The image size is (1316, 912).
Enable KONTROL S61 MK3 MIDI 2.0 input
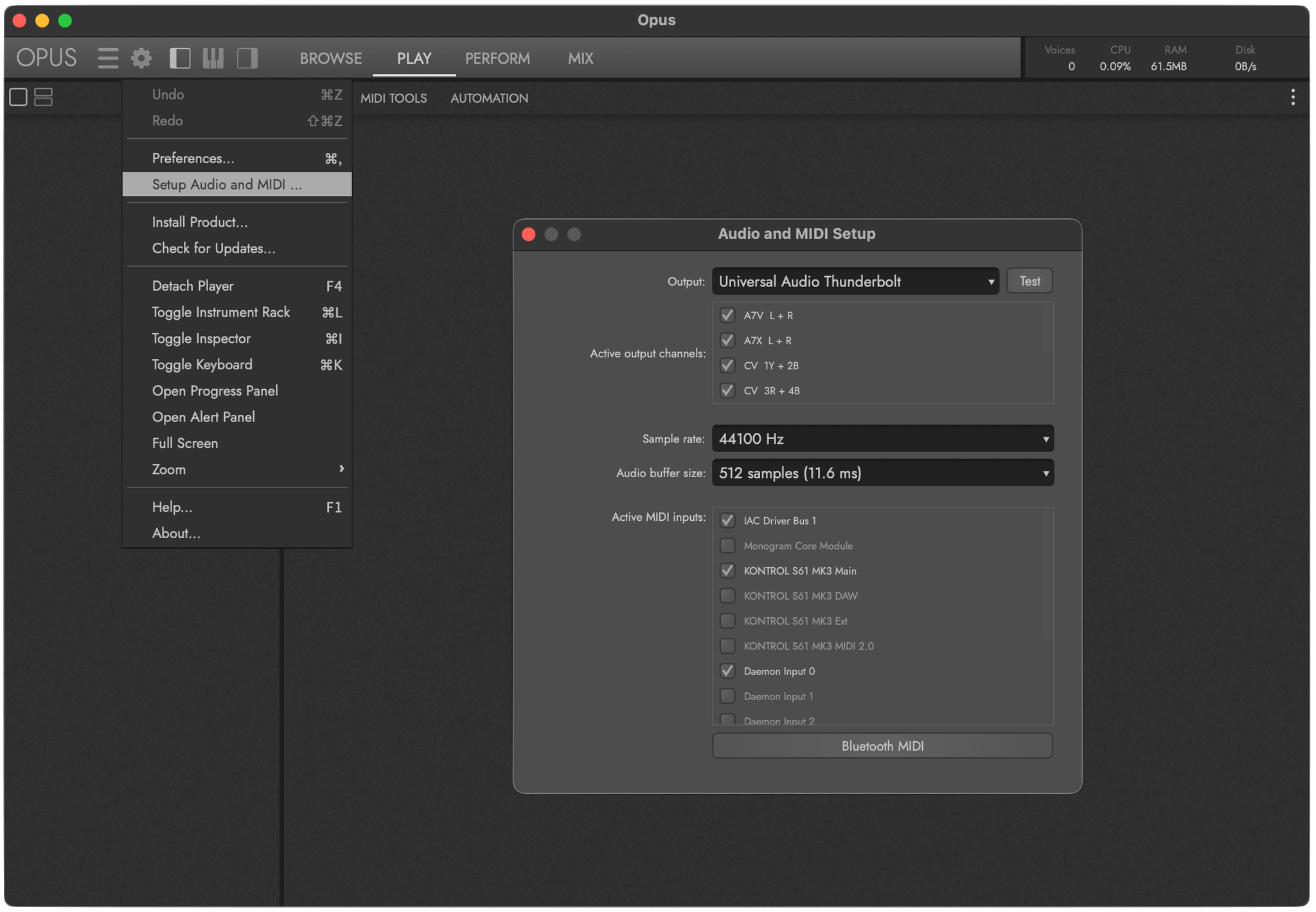727,645
